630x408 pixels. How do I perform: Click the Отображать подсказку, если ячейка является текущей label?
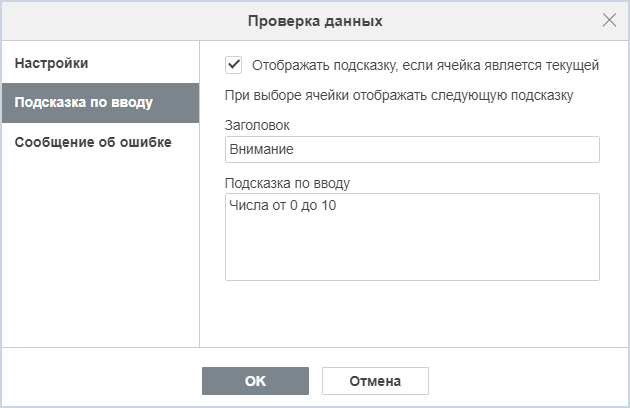click(425, 65)
